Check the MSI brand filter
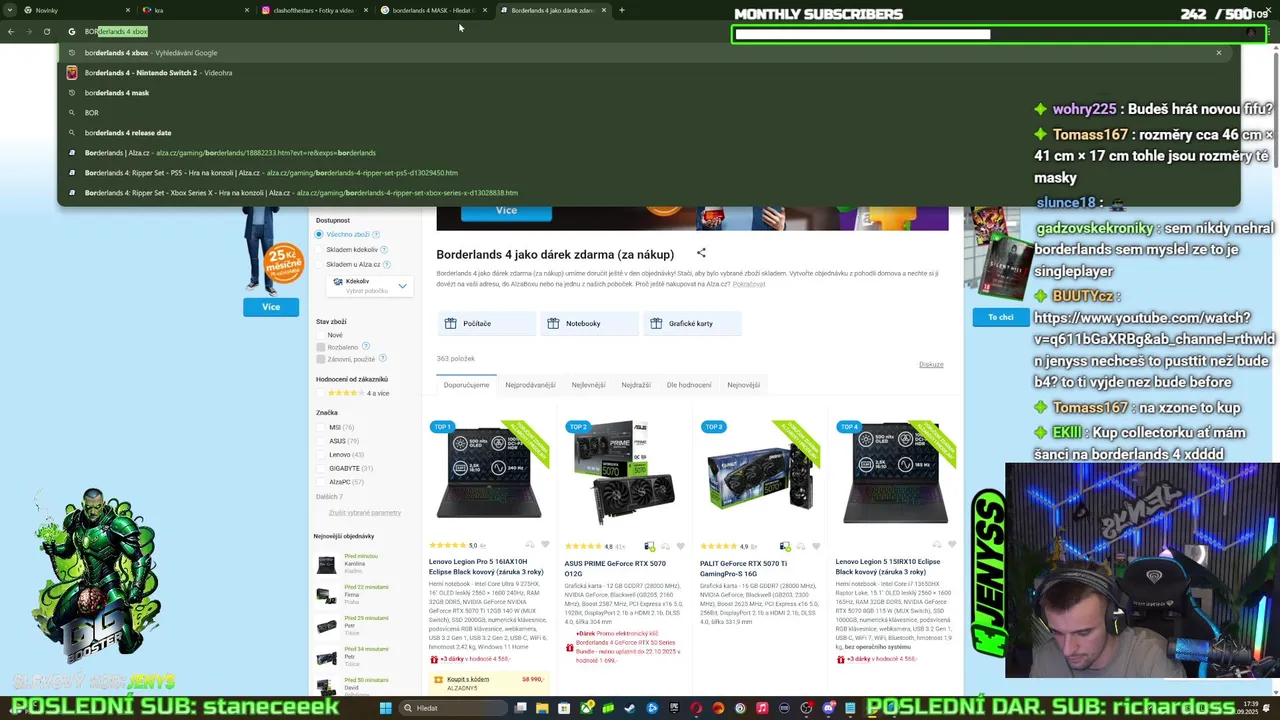Viewport: 1280px width, 720px height. (x=321, y=427)
